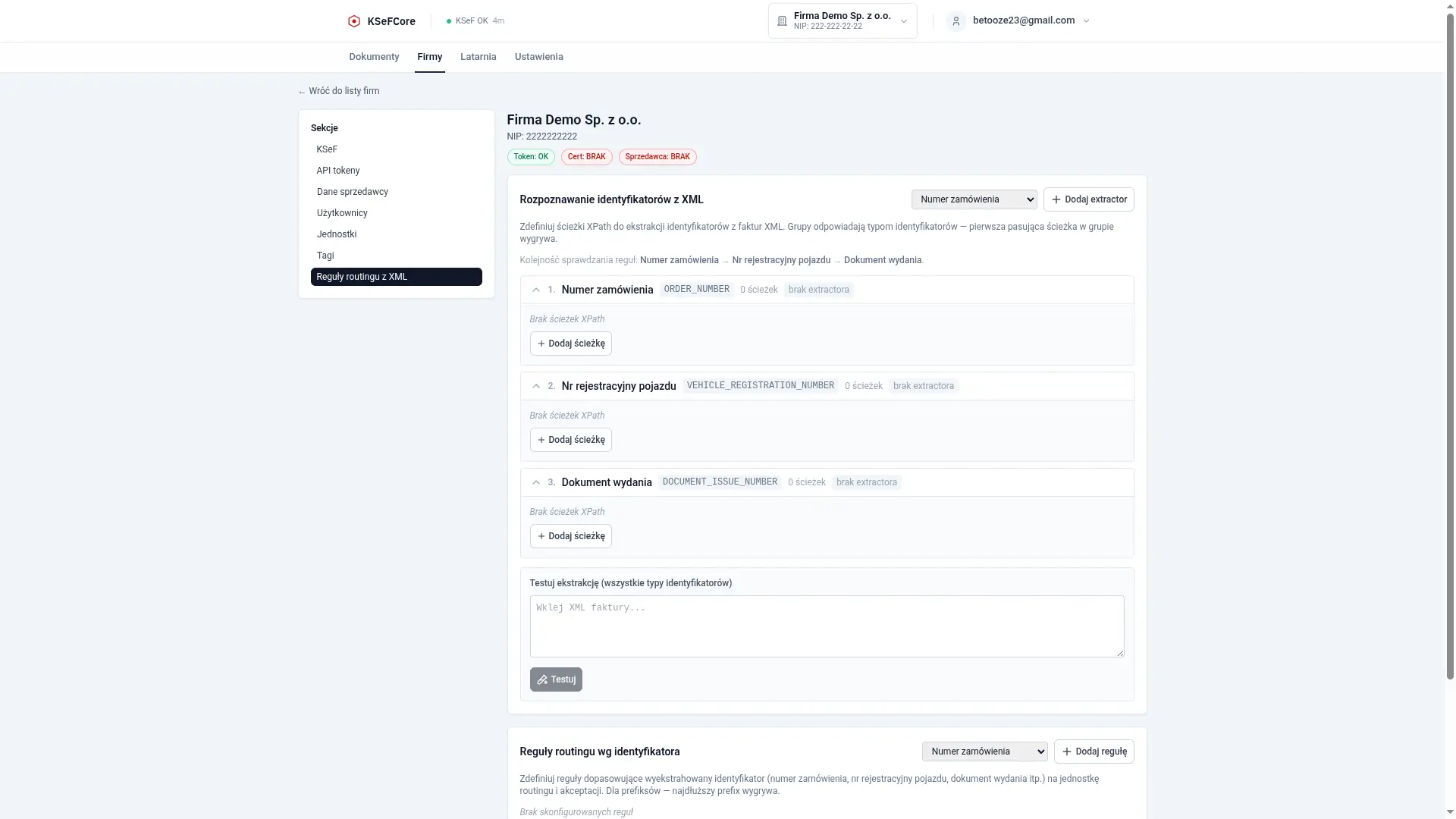The image size is (1456, 819).
Task: Select the KSeF section in the sidebar
Action: pyautogui.click(x=396, y=149)
